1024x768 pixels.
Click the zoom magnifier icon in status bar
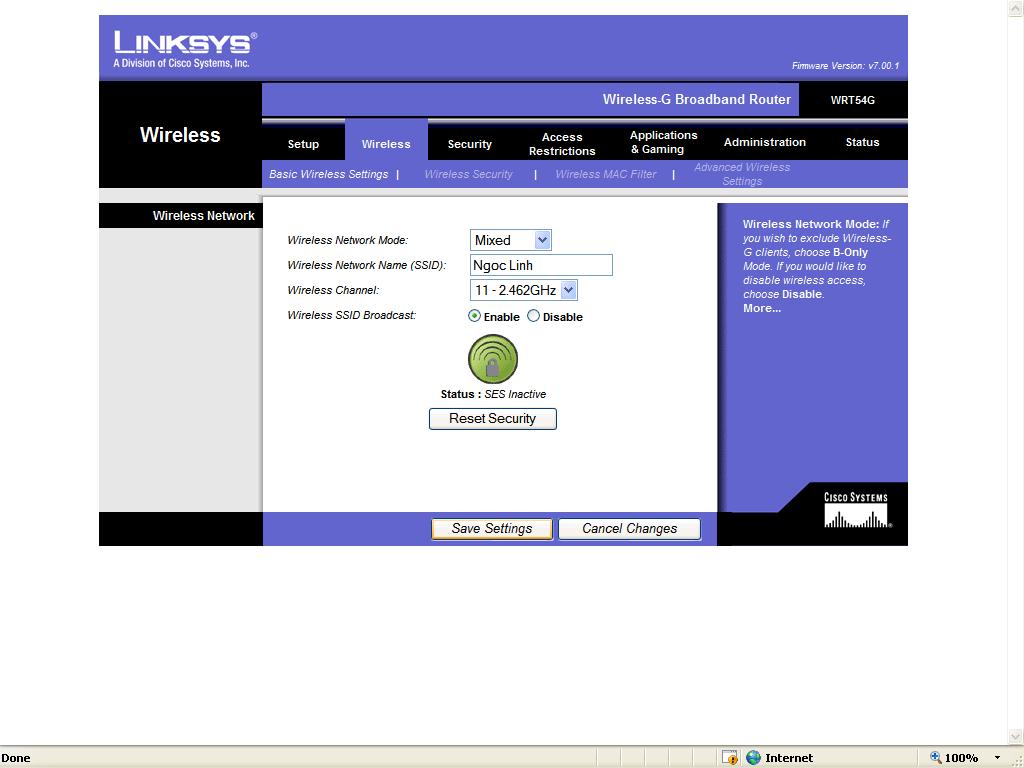point(936,758)
